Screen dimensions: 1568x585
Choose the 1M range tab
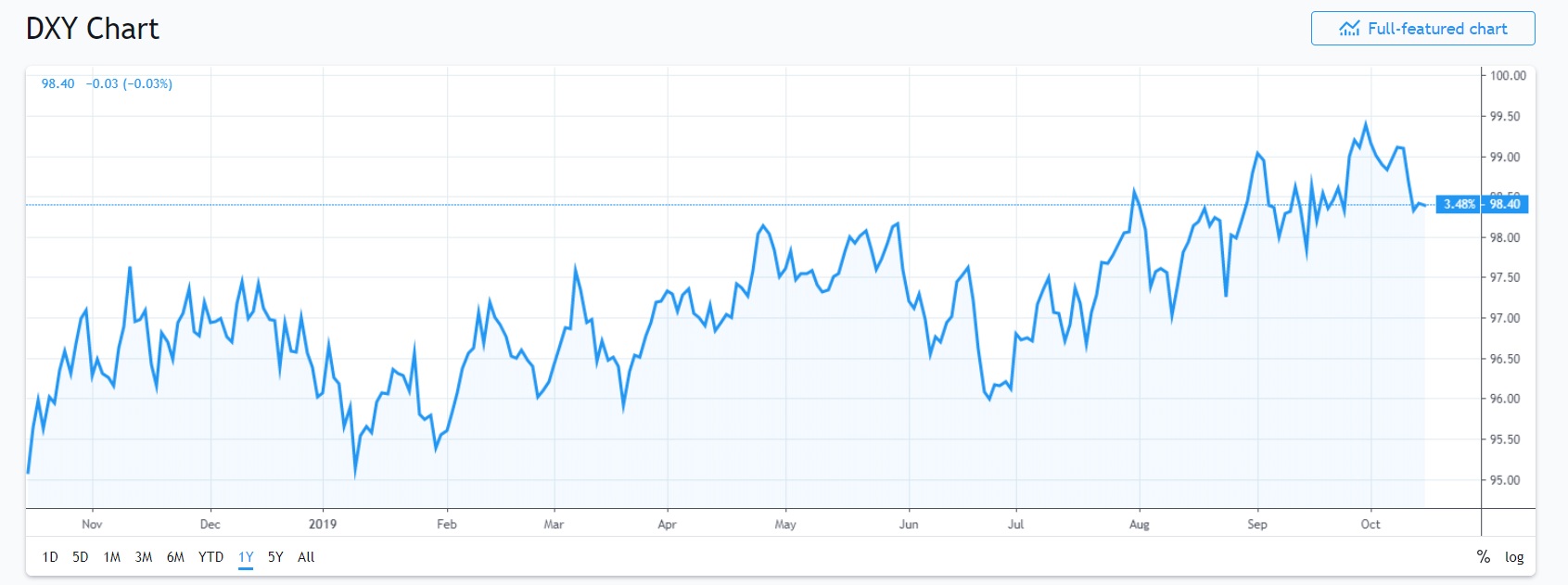tap(112, 557)
